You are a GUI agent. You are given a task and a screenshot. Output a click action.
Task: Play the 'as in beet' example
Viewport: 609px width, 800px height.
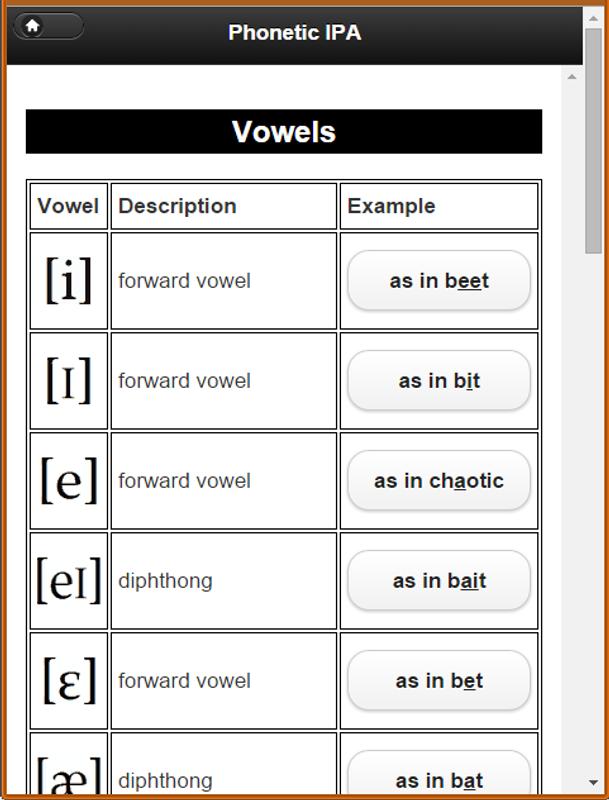(439, 281)
